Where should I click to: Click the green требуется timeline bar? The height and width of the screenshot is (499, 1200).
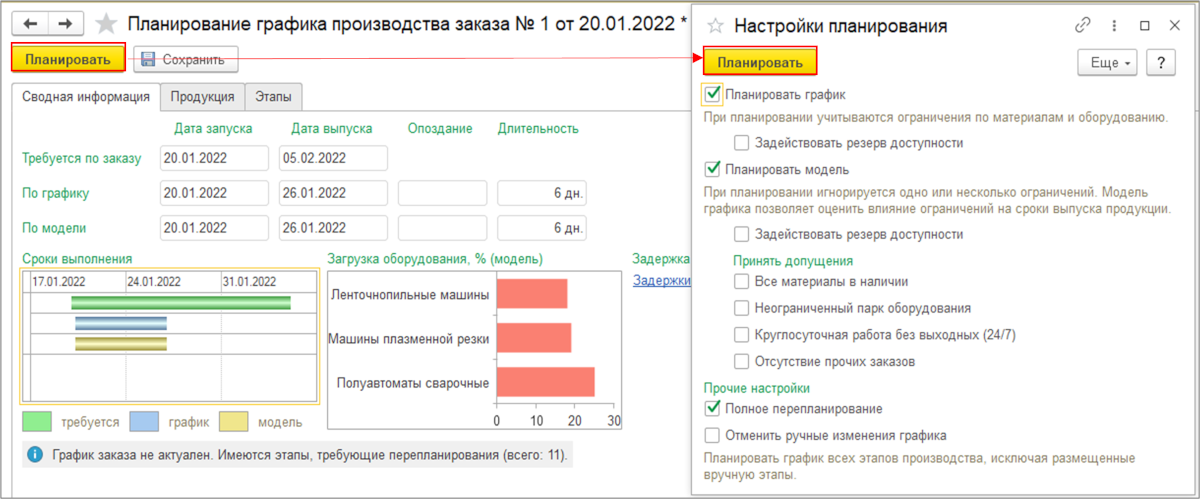pos(180,302)
